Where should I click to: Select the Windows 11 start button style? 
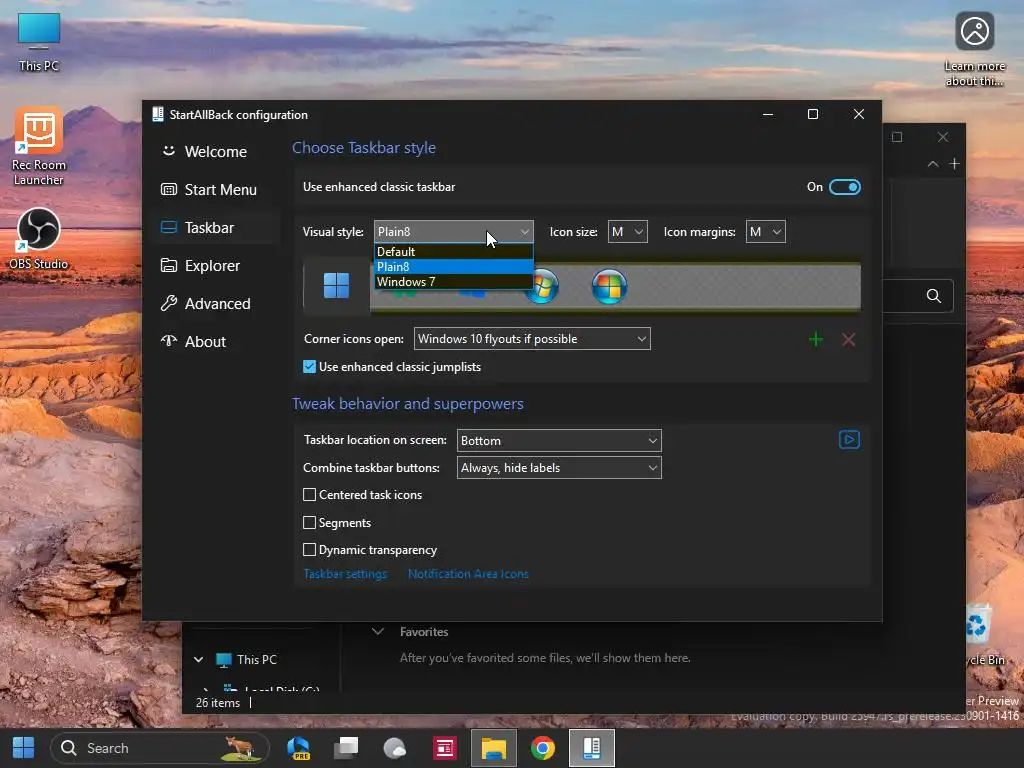point(336,286)
